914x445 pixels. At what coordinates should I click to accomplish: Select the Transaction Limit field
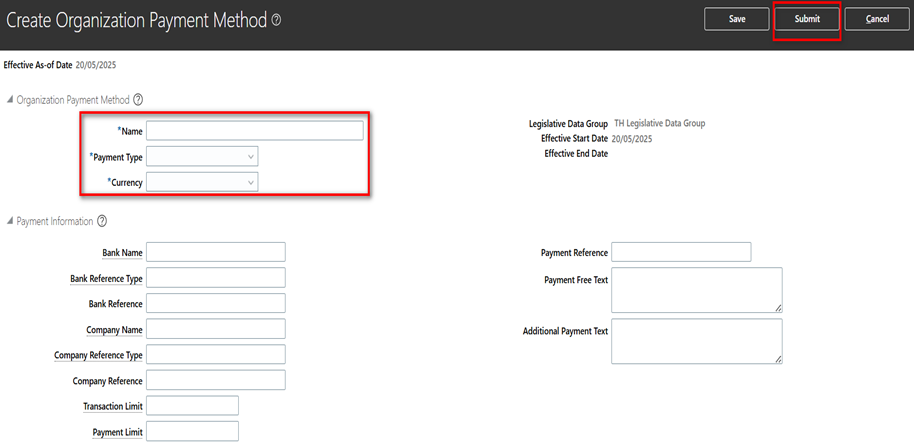192,405
